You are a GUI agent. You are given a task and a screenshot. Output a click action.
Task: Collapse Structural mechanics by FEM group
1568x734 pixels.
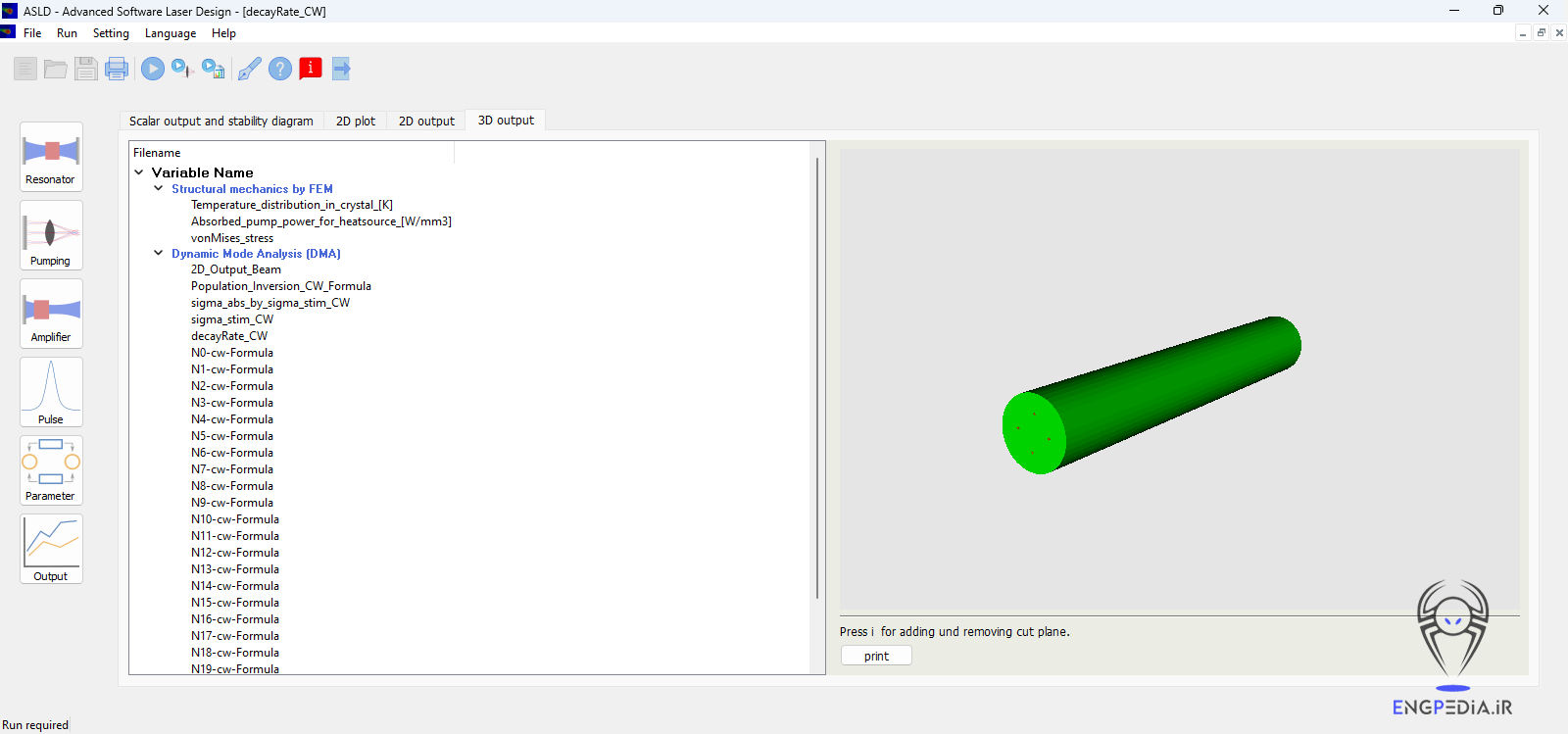coord(159,189)
